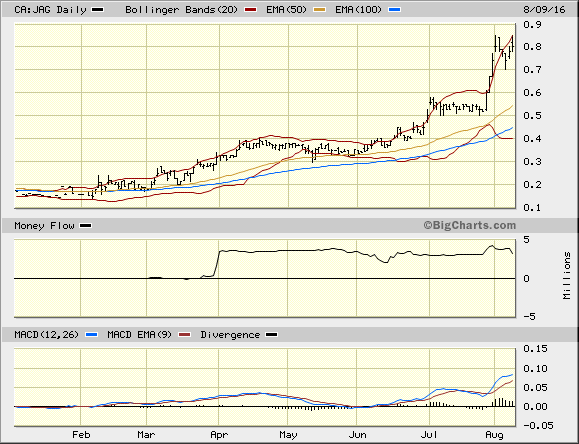Image resolution: width=579 pixels, height=444 pixels.
Task: Click the Feb month axis label
Action: (81, 434)
